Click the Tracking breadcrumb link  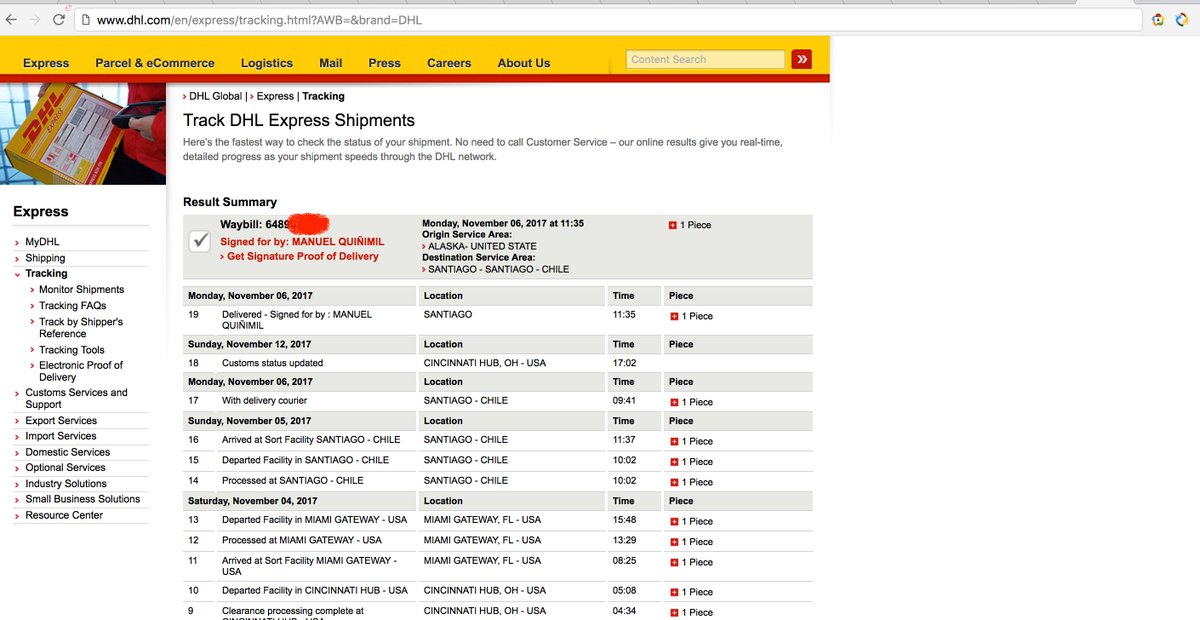click(323, 96)
